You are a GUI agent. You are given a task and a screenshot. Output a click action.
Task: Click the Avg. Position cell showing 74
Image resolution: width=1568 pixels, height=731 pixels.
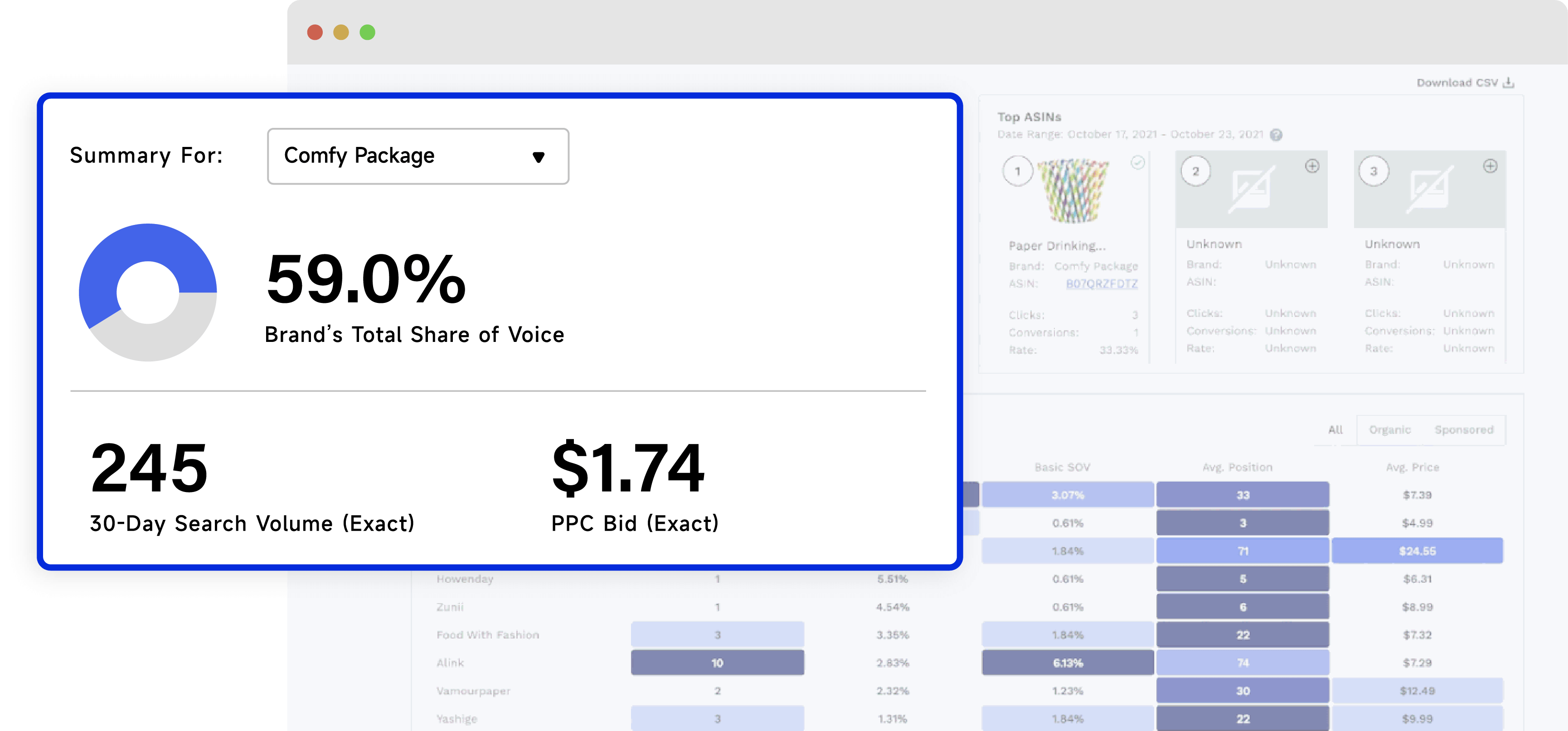pyautogui.click(x=1243, y=663)
